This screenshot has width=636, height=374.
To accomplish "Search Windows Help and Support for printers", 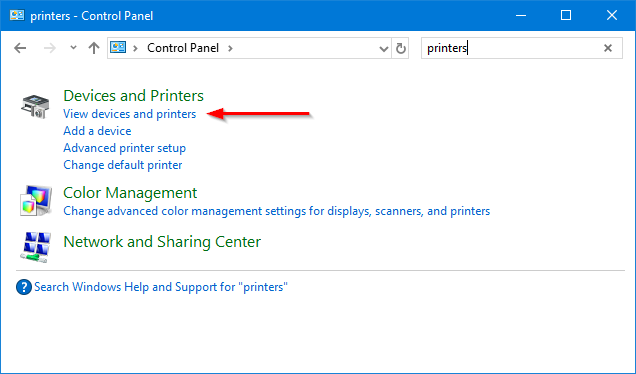I will pyautogui.click(x=161, y=287).
